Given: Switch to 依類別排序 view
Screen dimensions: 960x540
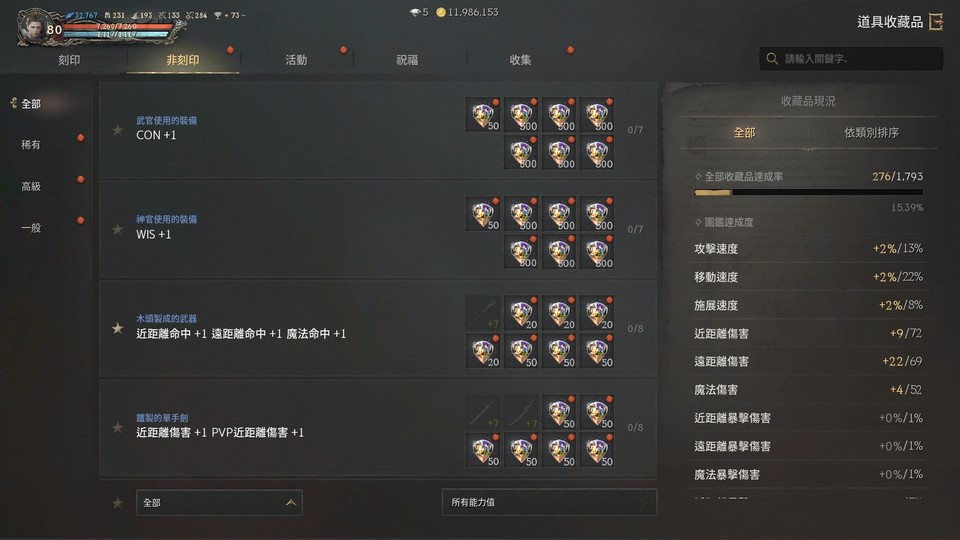Looking at the screenshot, I should [x=871, y=132].
